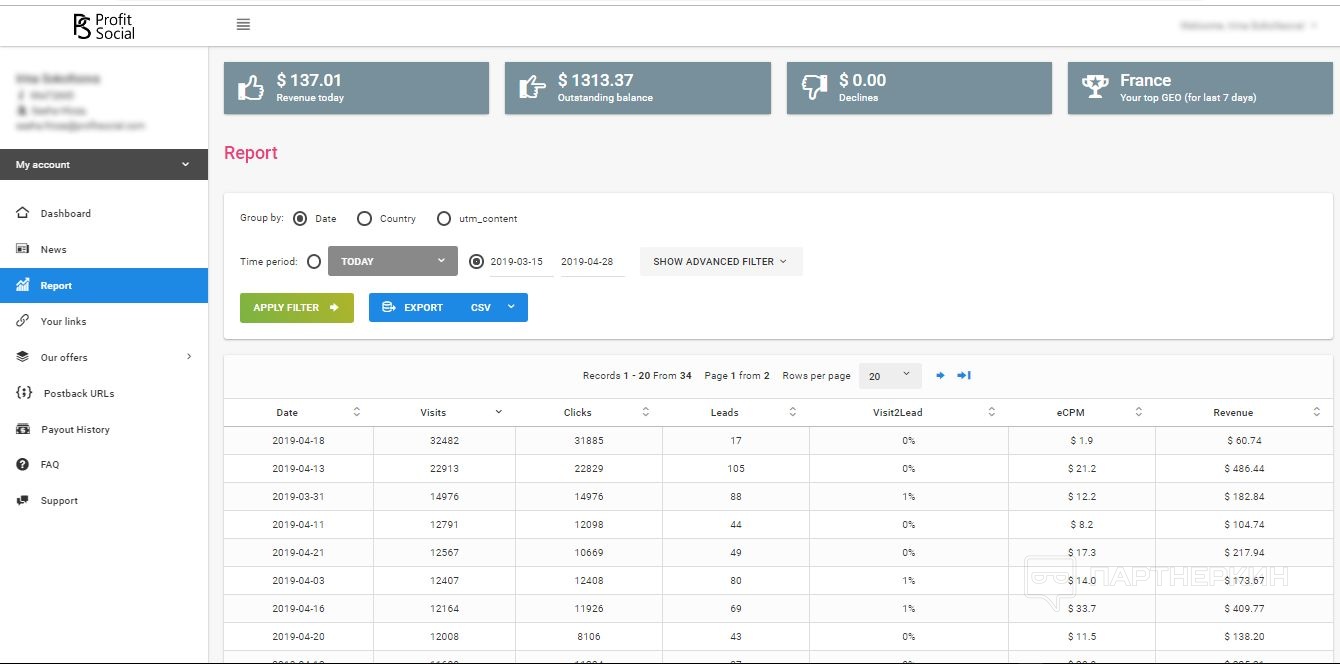Click the Outstanding balance hand icon
The image size is (1340, 664).
532,88
